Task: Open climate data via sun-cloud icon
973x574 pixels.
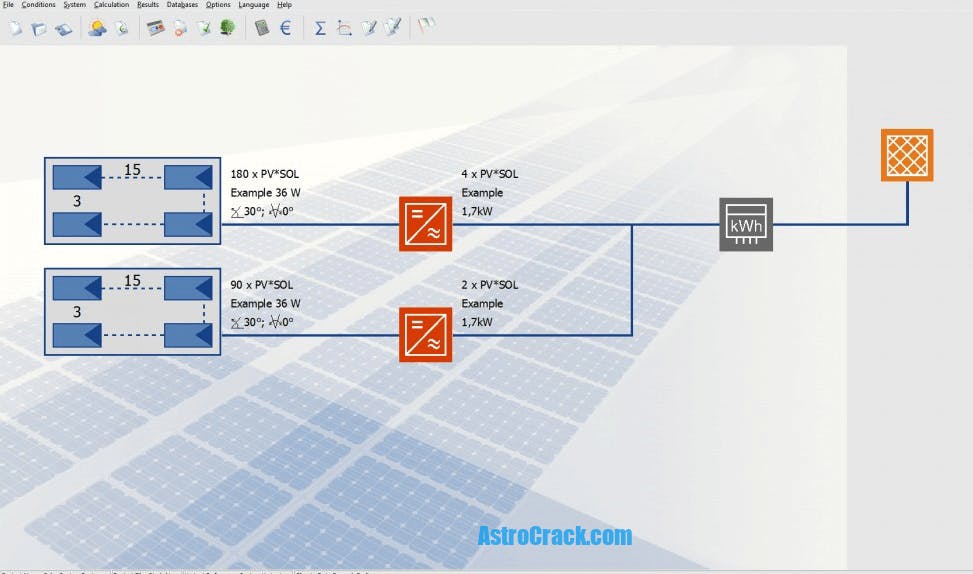Action: pyautogui.click(x=97, y=28)
